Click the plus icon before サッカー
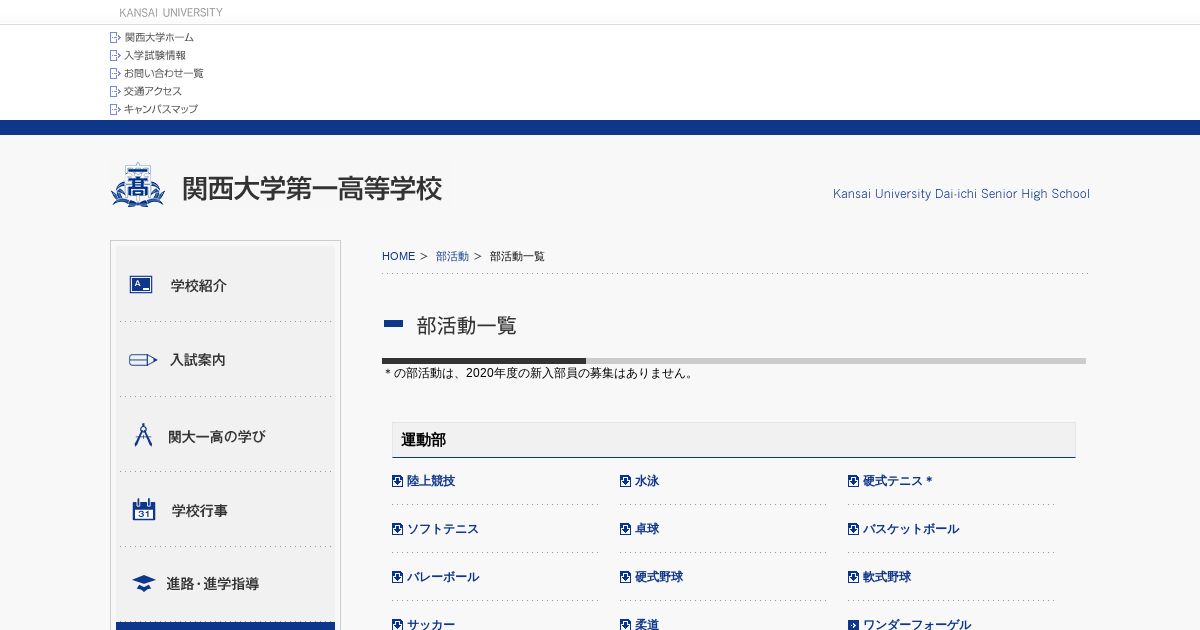This screenshot has height=630, width=1200. pos(397,625)
